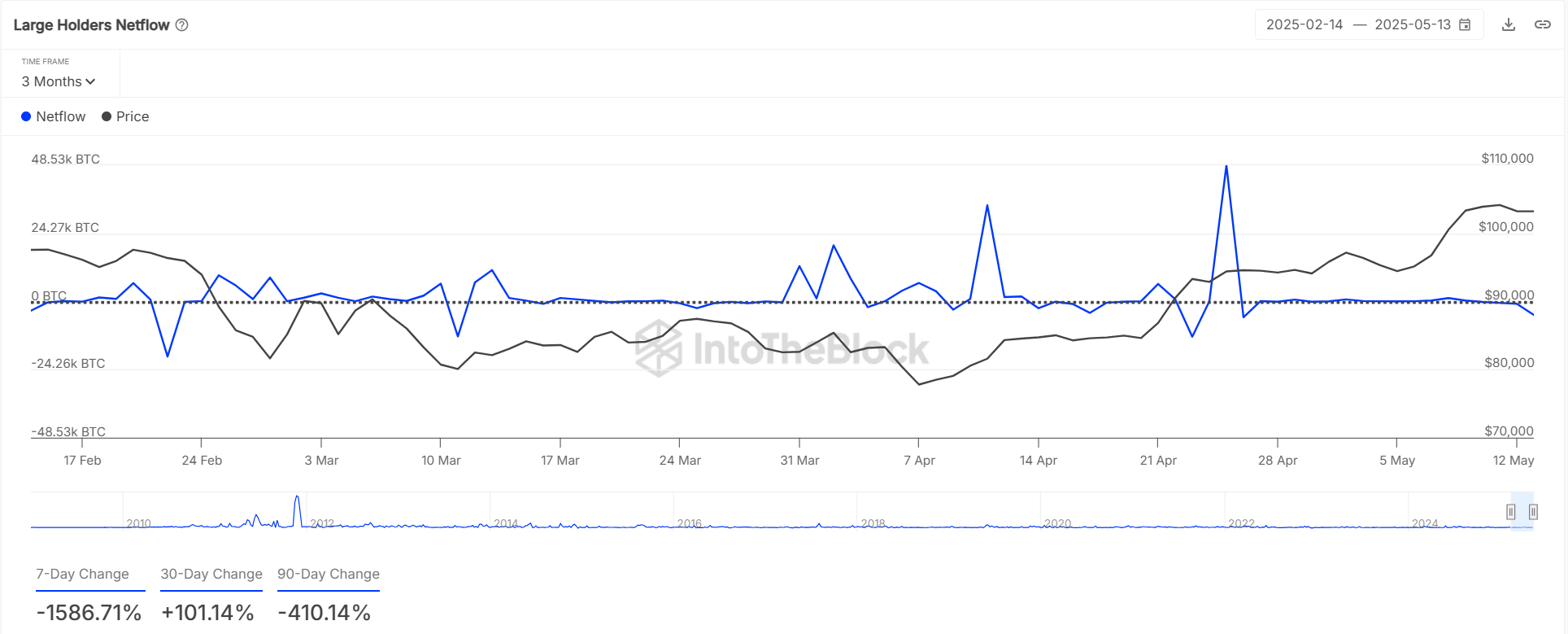Click the Large Holders Netflow title
Screen dimensions: 1568x634
point(91,25)
